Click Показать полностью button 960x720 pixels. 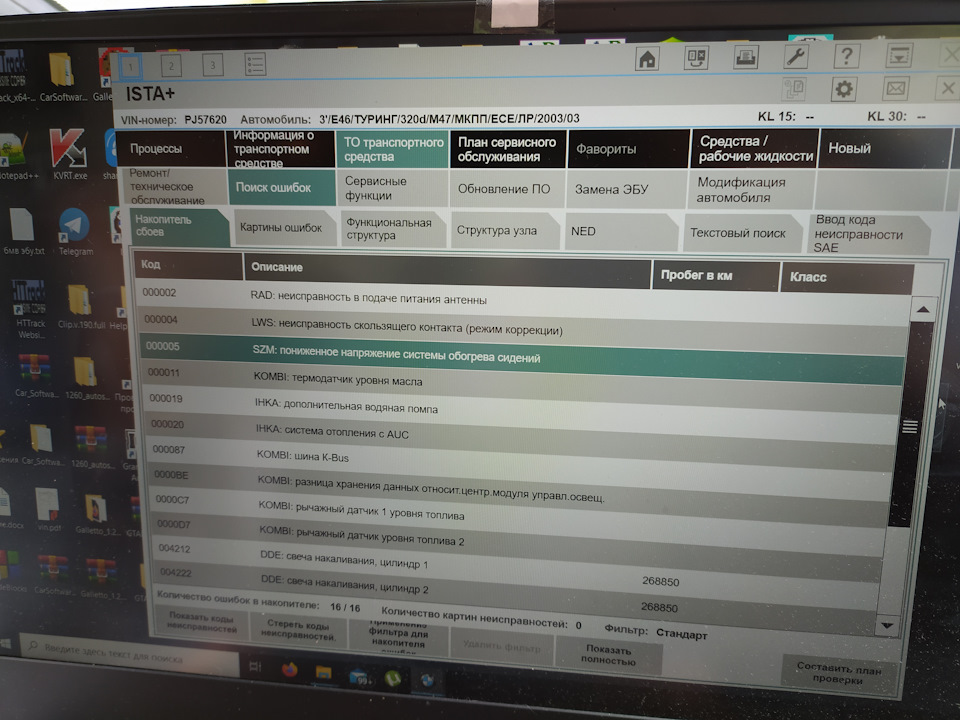pyautogui.click(x=608, y=654)
